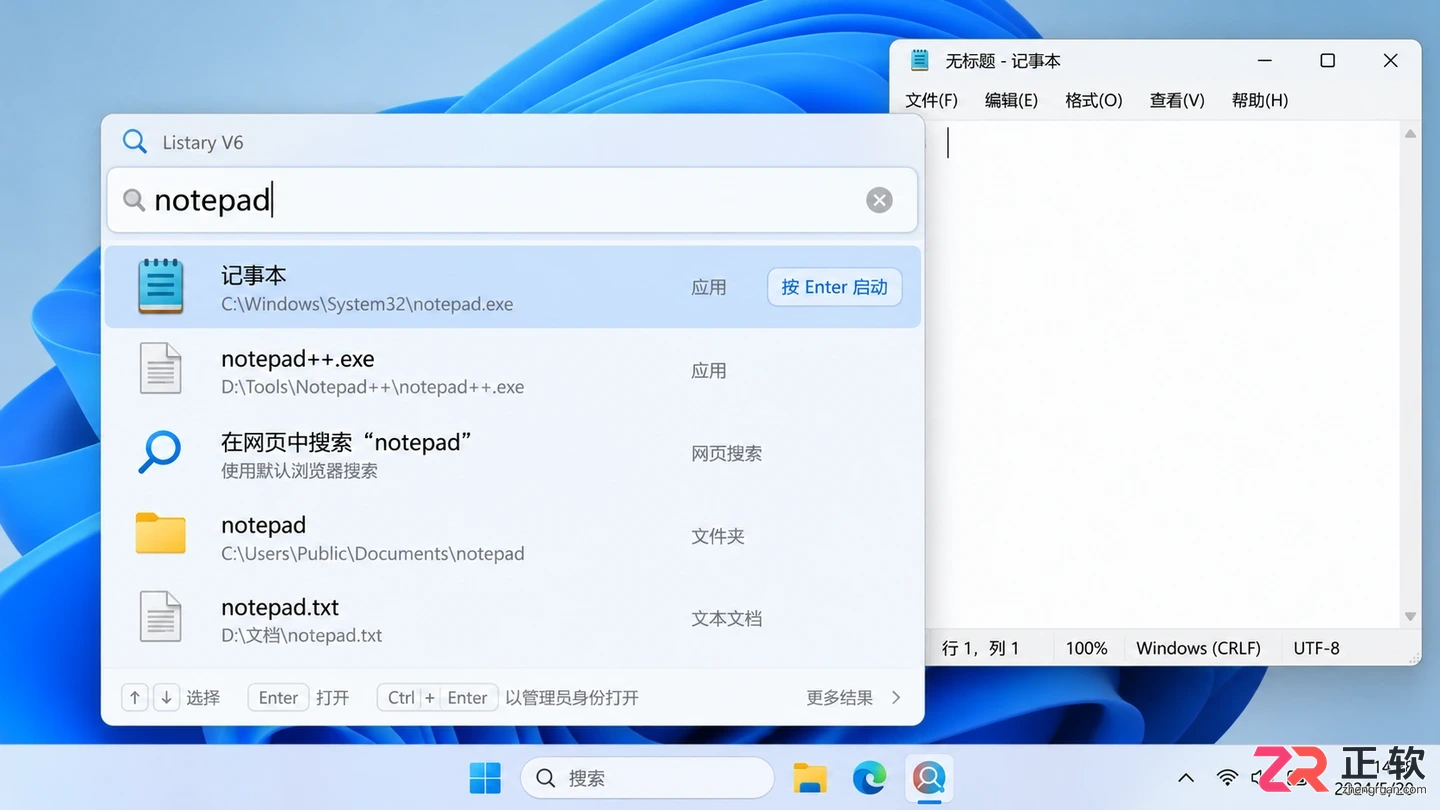
Task: Open the 帮助(H) menu in Notepad
Action: pyautogui.click(x=1260, y=100)
